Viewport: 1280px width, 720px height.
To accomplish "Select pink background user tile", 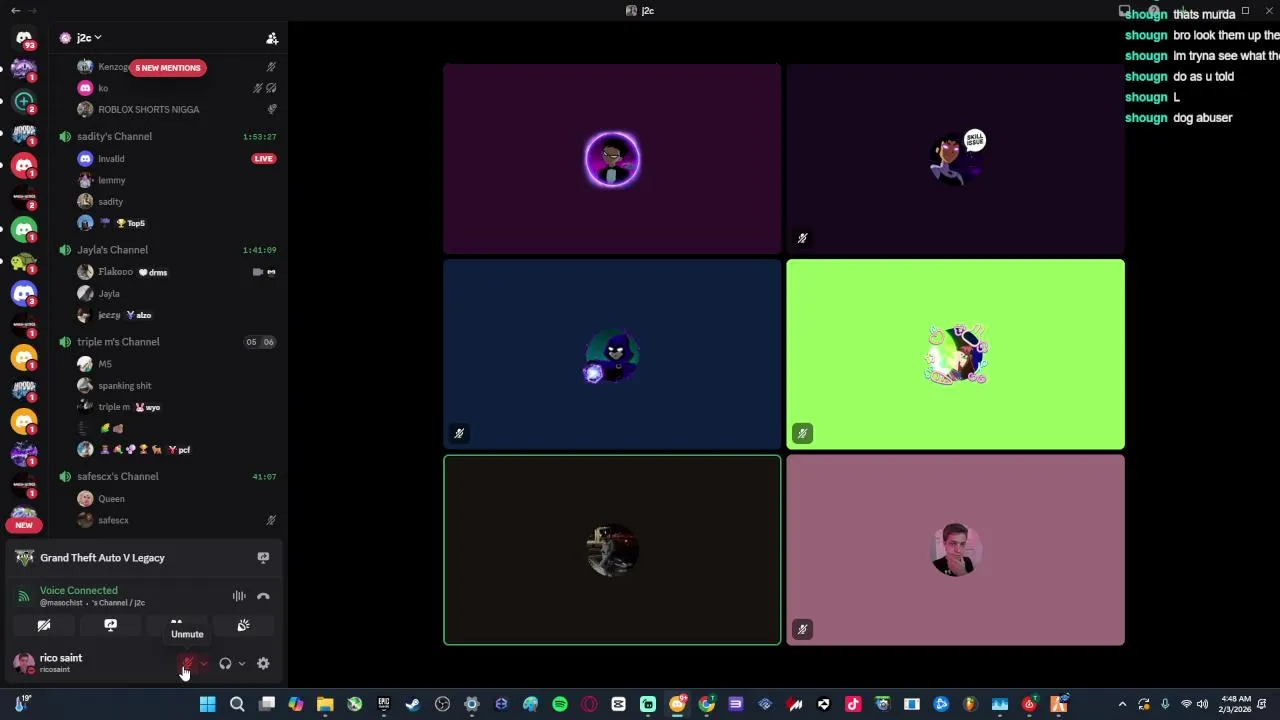I will [x=955, y=550].
